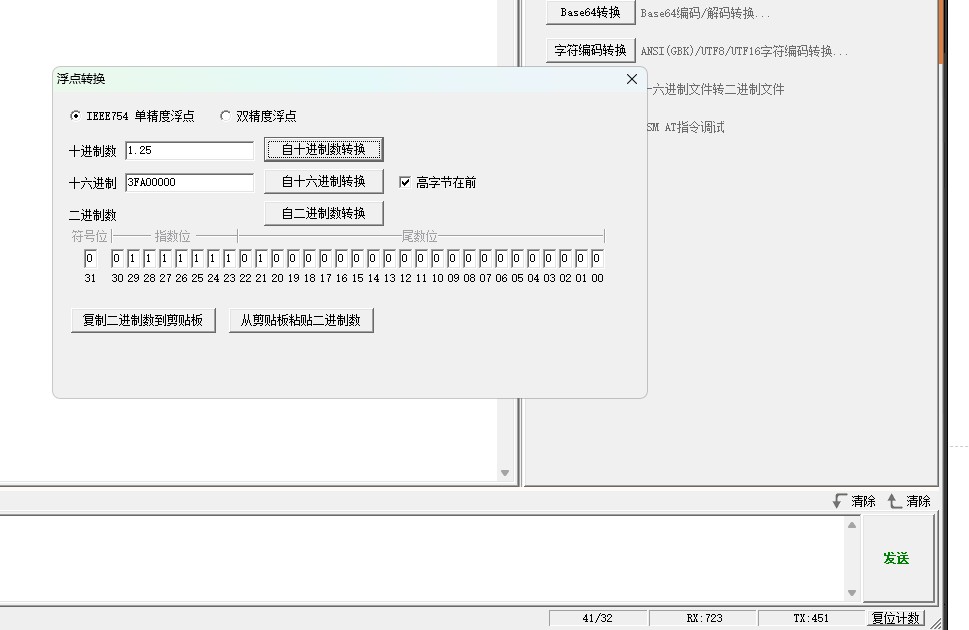Toggle mantissa bit 12

[405, 258]
